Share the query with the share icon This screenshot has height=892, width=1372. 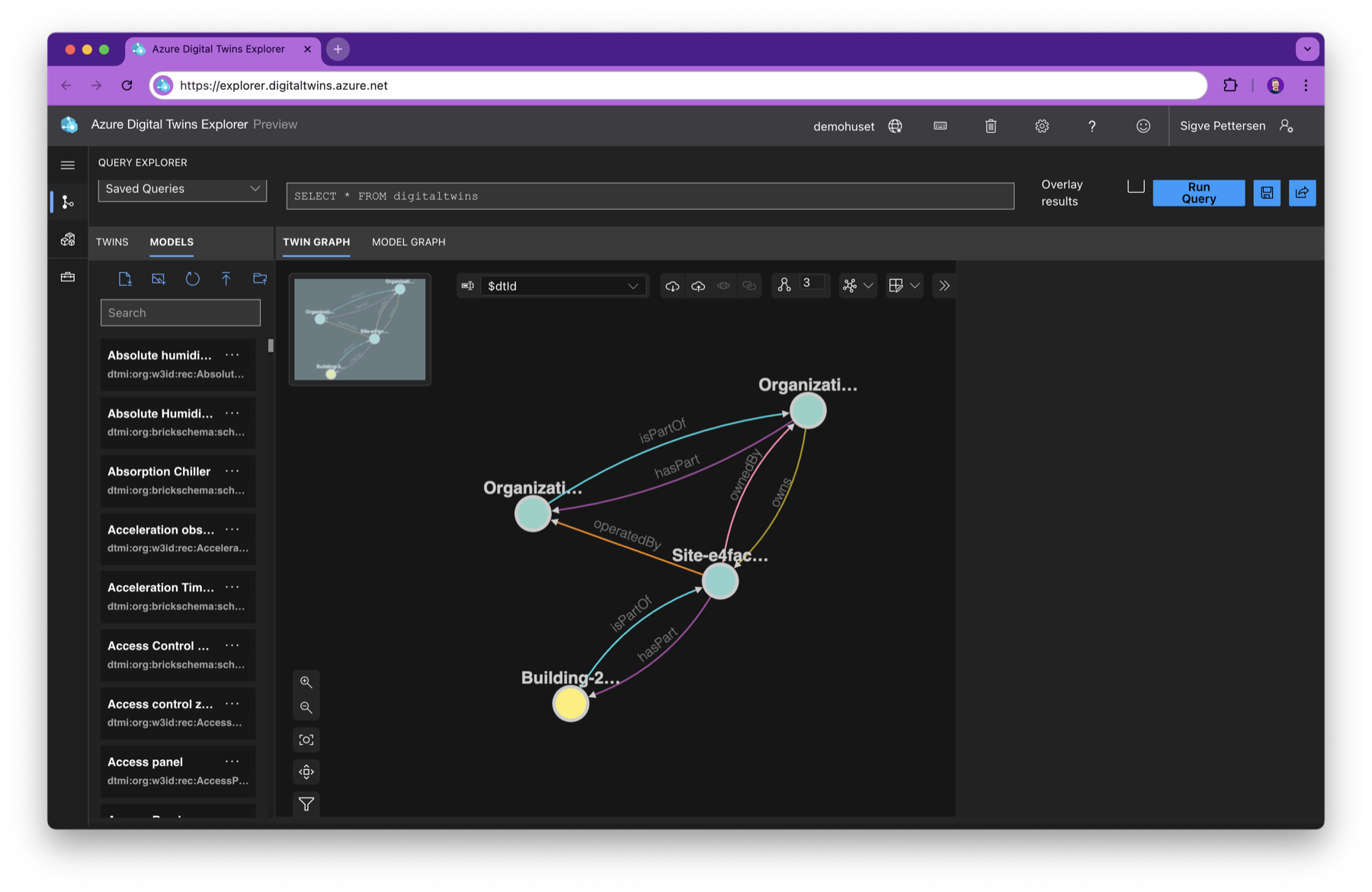tap(1303, 193)
